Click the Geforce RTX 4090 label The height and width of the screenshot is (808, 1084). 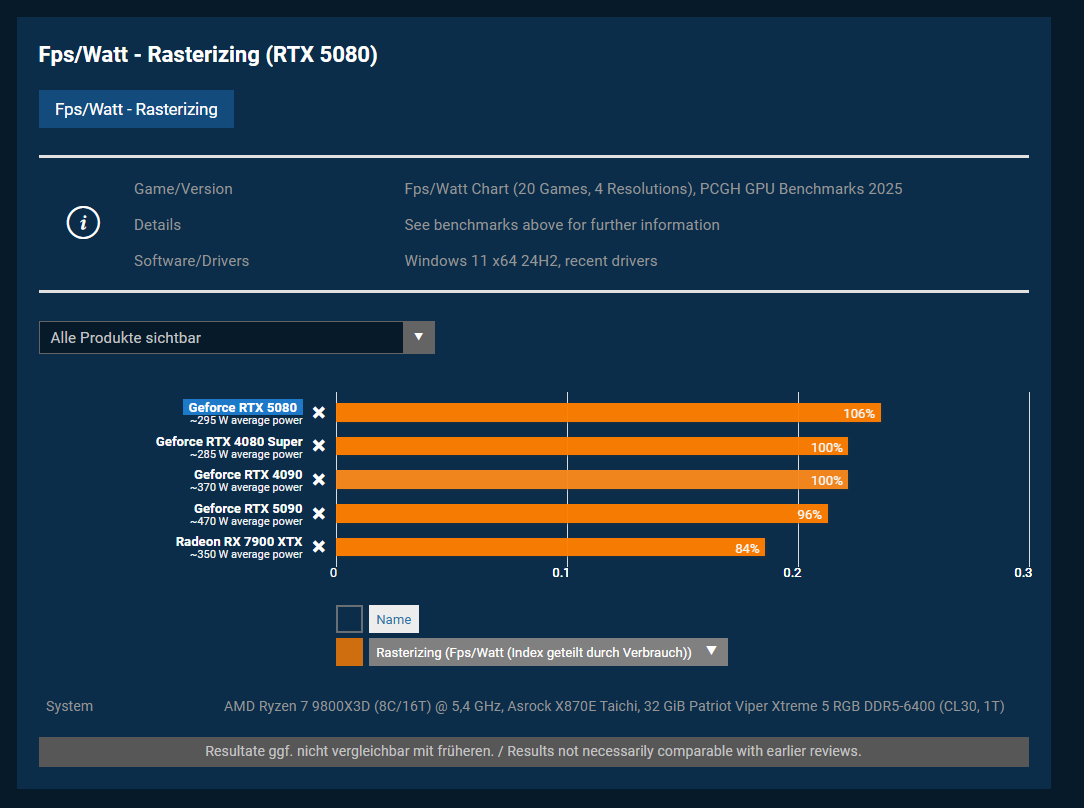pos(248,474)
